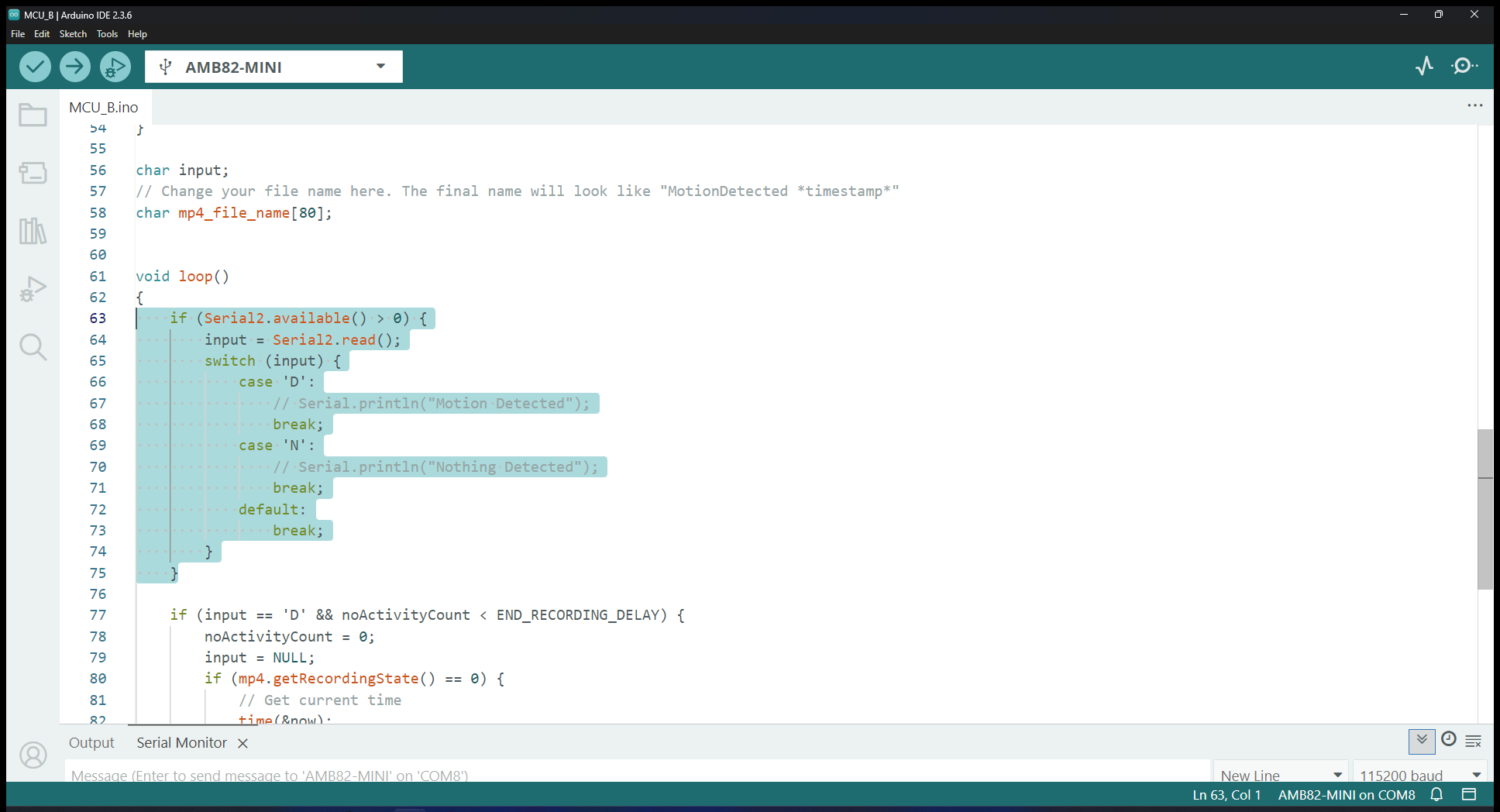Viewport: 1500px width, 812px height.
Task: Toggle autoscroll in Serial Monitor
Action: (1422, 741)
